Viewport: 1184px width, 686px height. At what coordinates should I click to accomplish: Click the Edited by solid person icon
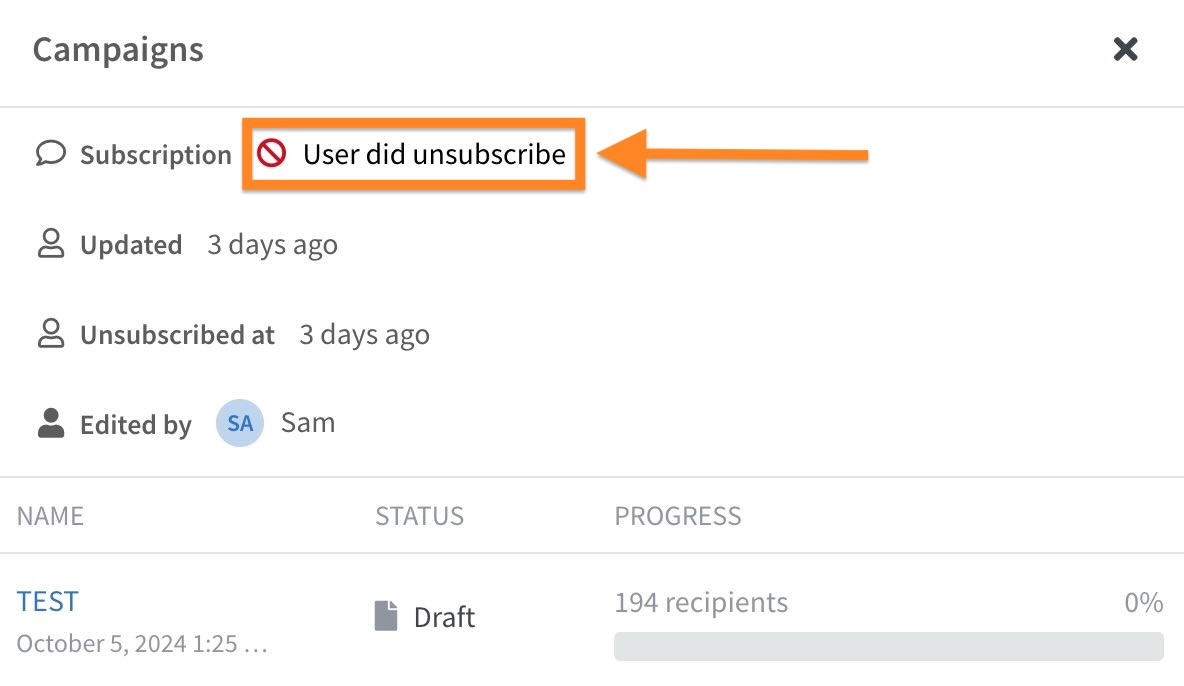[x=51, y=423]
